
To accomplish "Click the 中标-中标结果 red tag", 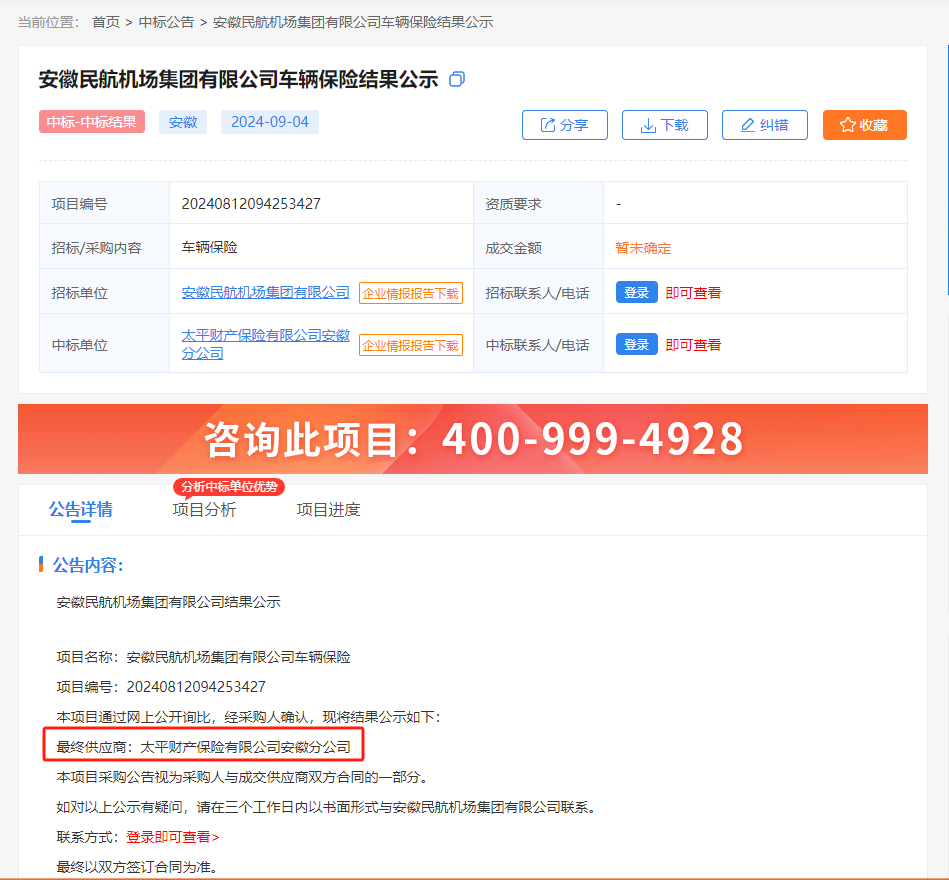I will tap(92, 122).
